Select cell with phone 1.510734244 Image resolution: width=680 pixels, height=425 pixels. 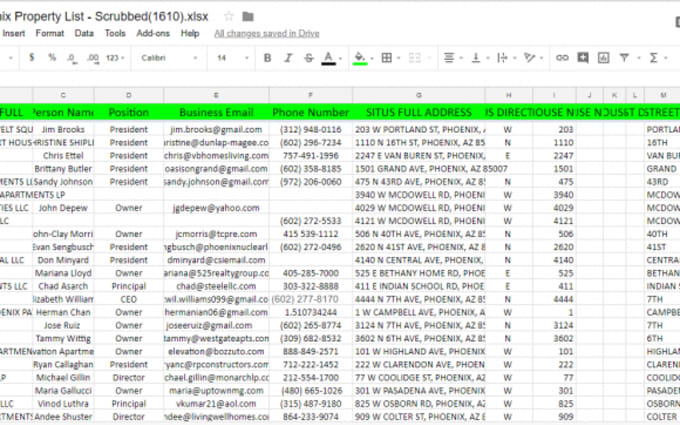click(311, 312)
